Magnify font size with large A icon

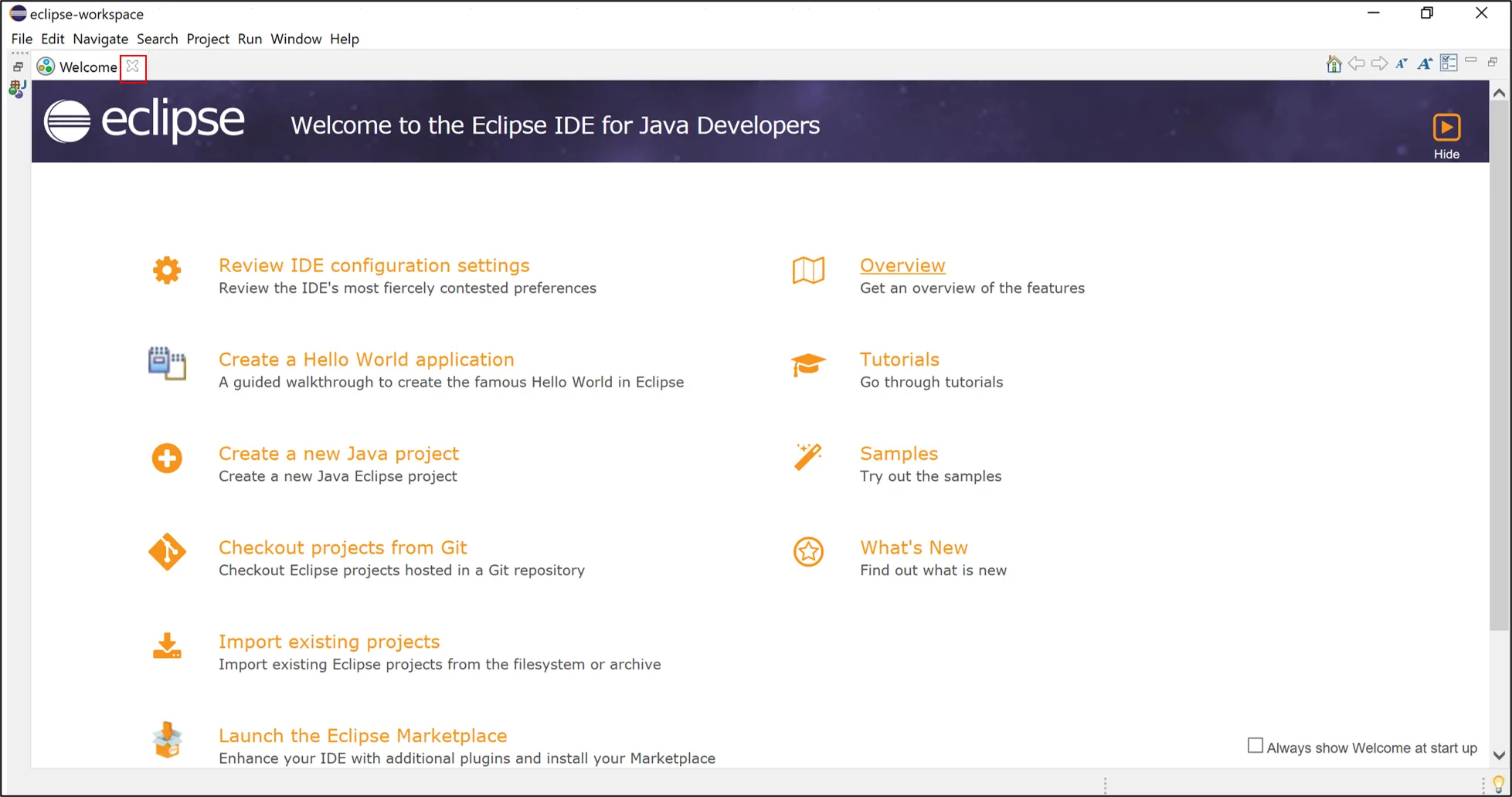[1425, 64]
